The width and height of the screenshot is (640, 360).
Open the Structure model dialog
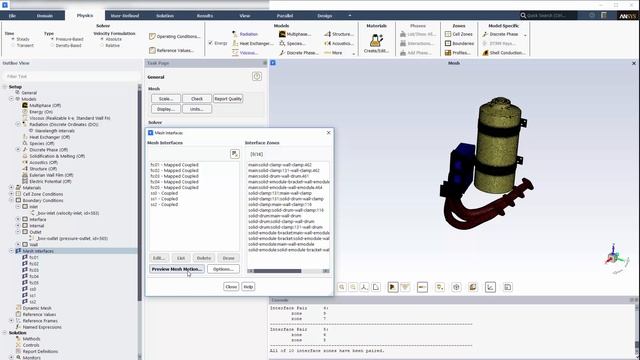coord(338,34)
